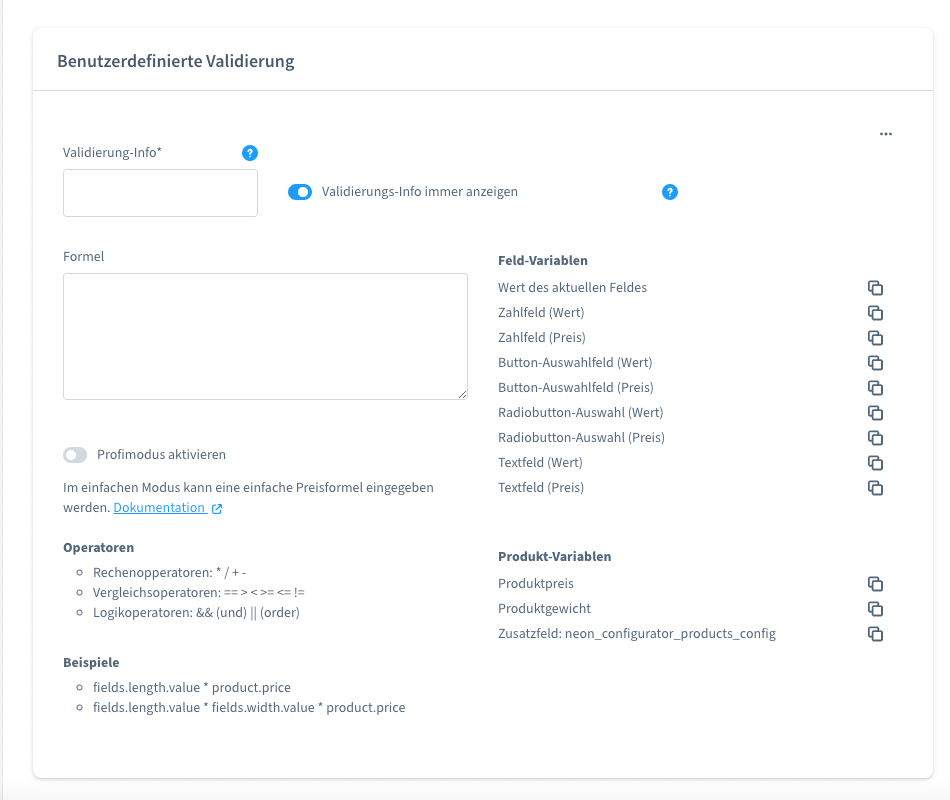The image size is (950, 800).
Task: Click into the Validierung-Info input field
Action: (160, 193)
